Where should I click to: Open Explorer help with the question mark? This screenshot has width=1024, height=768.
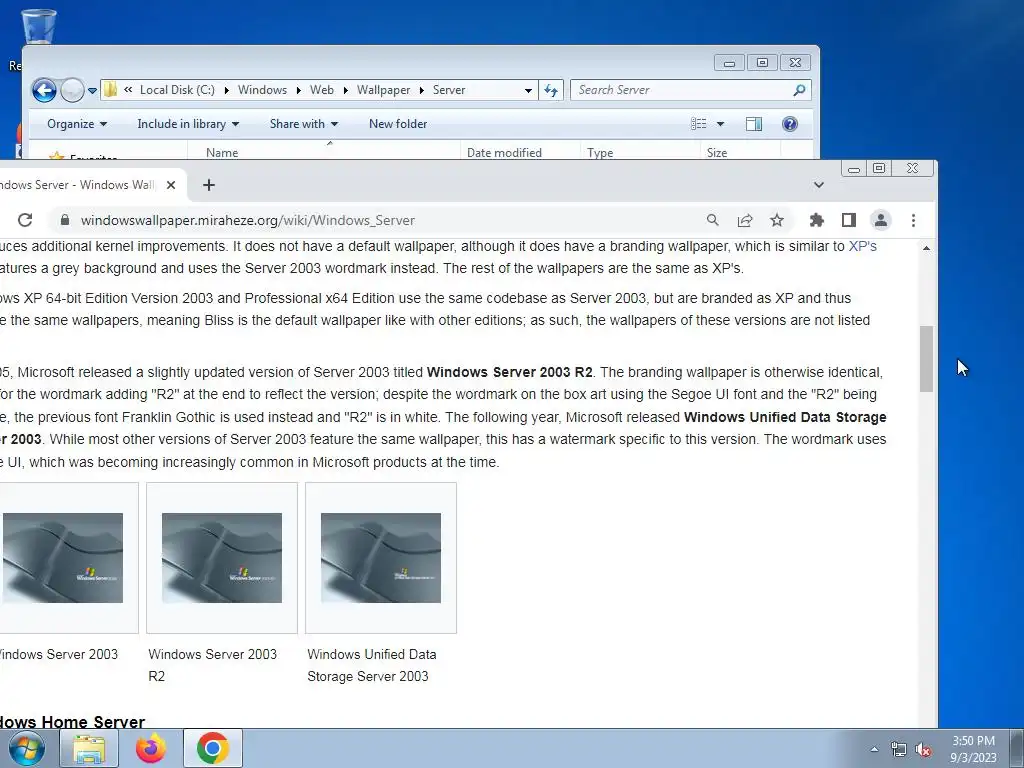pos(790,124)
